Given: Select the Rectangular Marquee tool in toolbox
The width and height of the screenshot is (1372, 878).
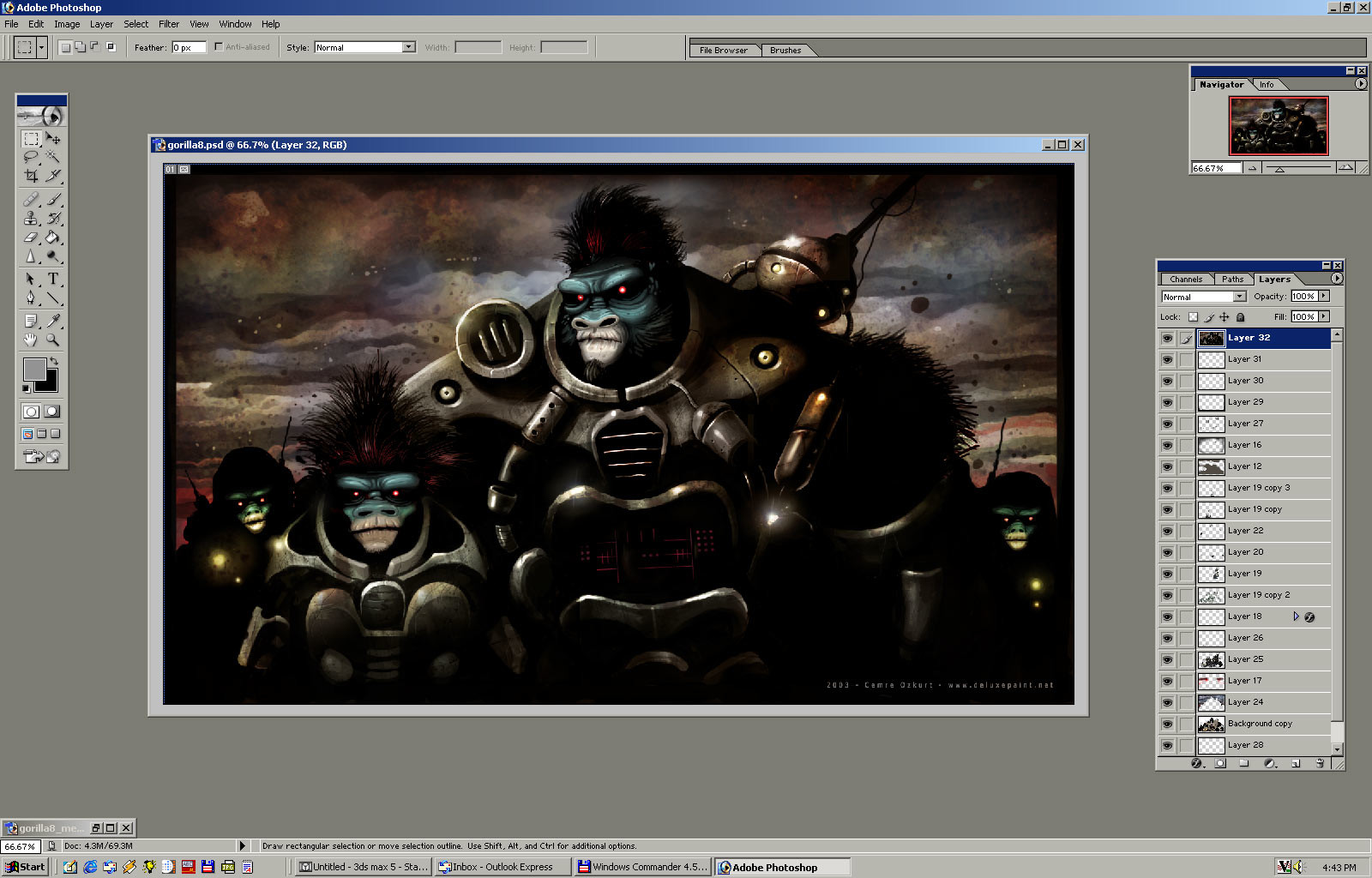Looking at the screenshot, I should [x=32, y=138].
